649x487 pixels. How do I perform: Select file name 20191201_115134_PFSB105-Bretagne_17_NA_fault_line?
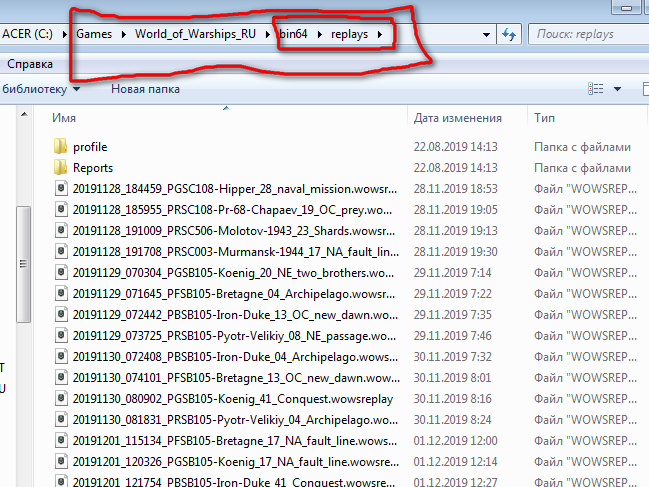point(235,441)
